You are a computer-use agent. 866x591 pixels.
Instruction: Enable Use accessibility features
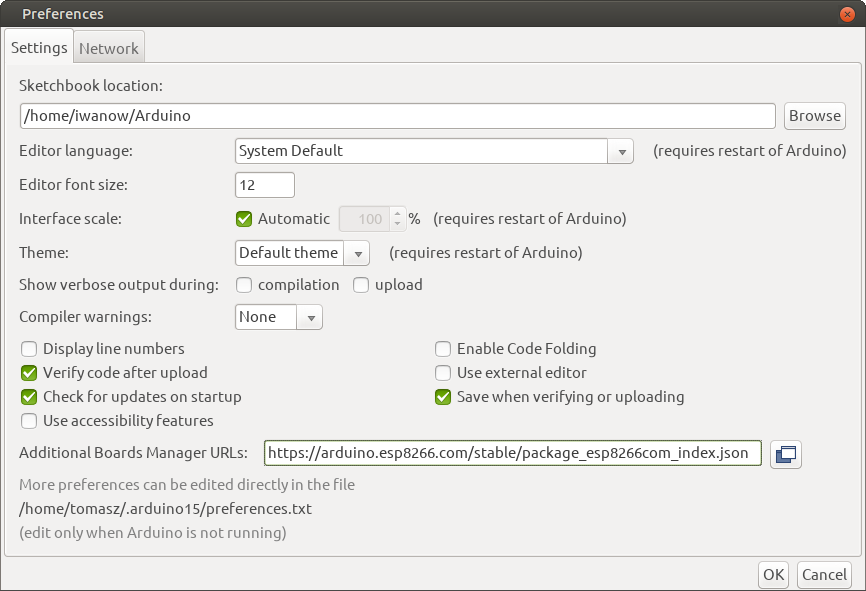tap(29, 421)
